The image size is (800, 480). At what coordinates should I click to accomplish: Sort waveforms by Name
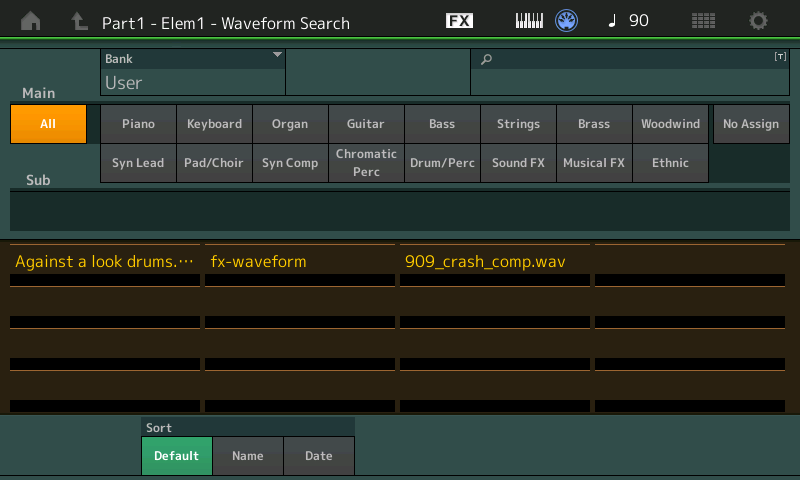248,456
